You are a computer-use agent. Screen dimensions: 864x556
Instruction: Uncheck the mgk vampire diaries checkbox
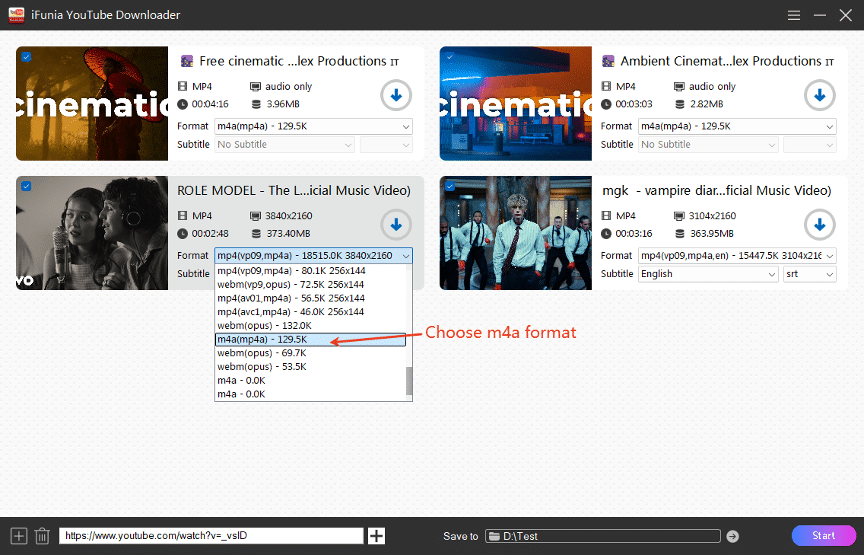pyautogui.click(x=450, y=186)
